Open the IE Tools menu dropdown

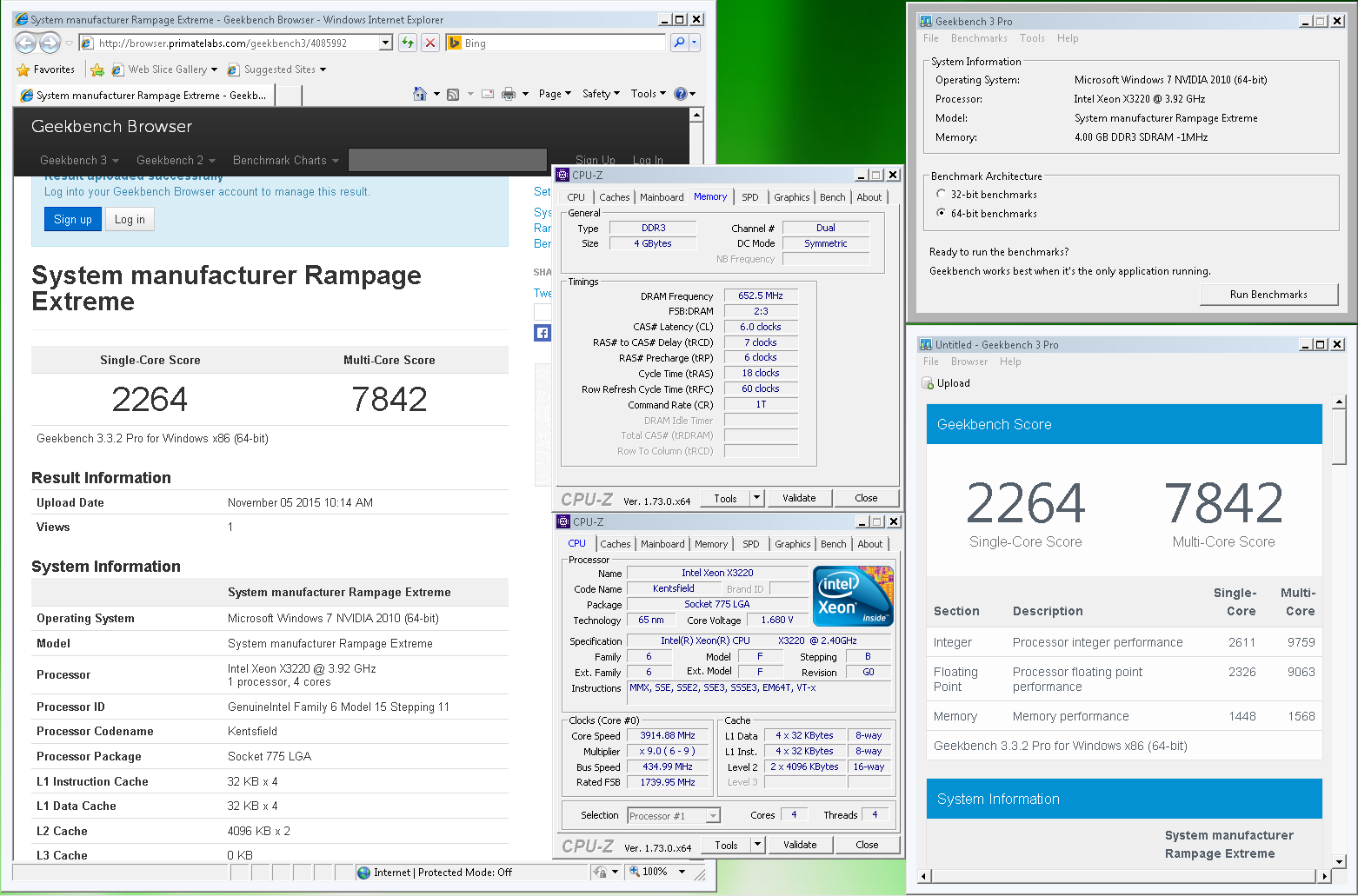click(649, 94)
